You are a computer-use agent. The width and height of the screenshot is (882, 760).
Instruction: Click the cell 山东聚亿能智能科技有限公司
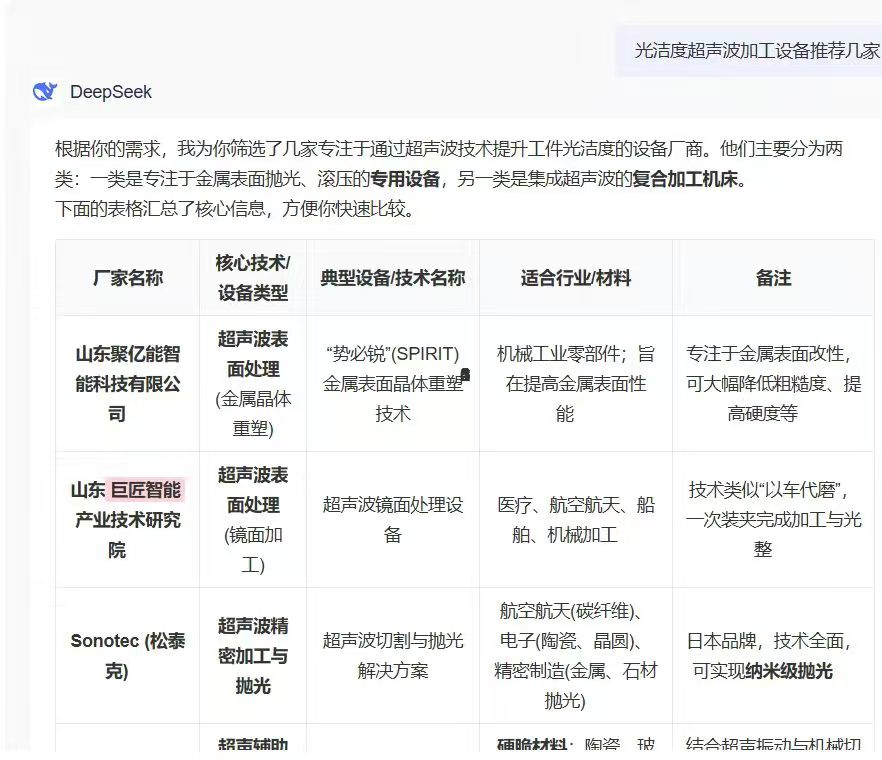(x=128, y=384)
